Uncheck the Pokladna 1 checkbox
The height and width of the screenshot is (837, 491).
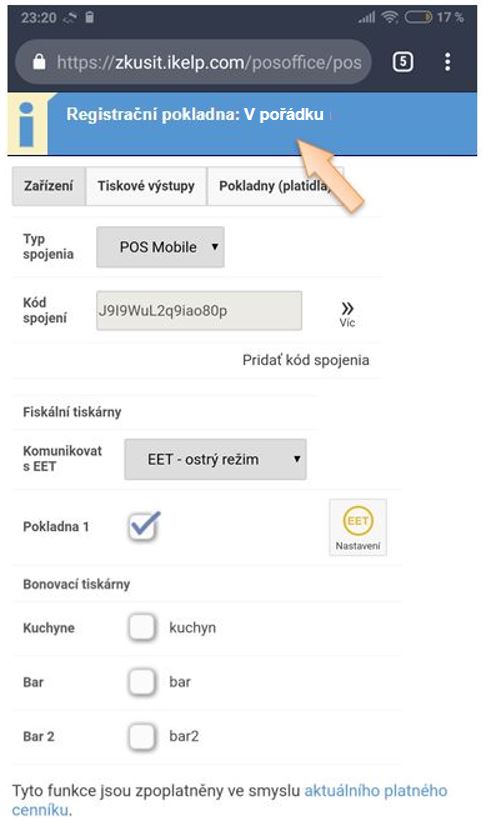pyautogui.click(x=143, y=527)
